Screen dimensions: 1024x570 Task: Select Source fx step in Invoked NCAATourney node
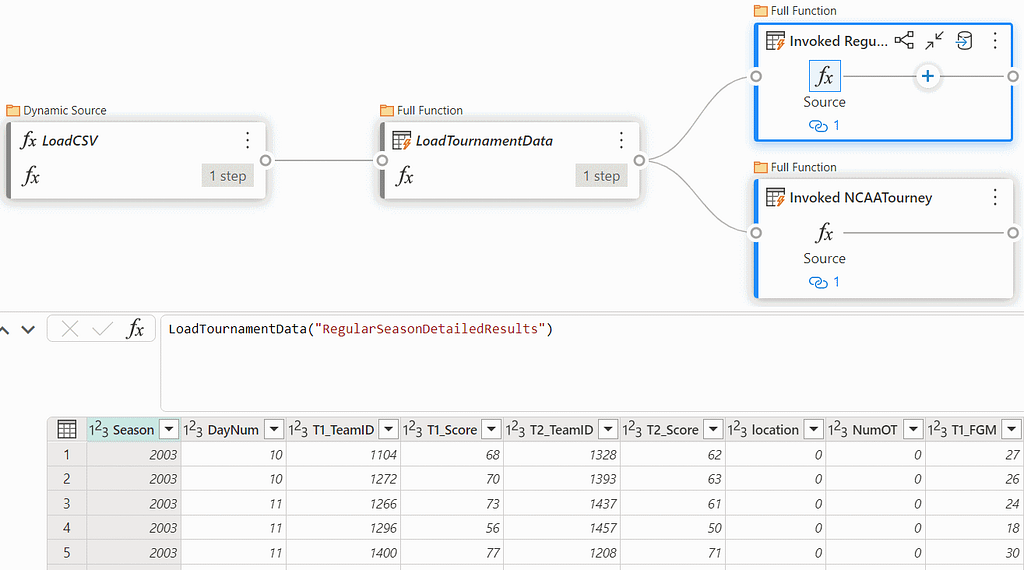pos(824,233)
